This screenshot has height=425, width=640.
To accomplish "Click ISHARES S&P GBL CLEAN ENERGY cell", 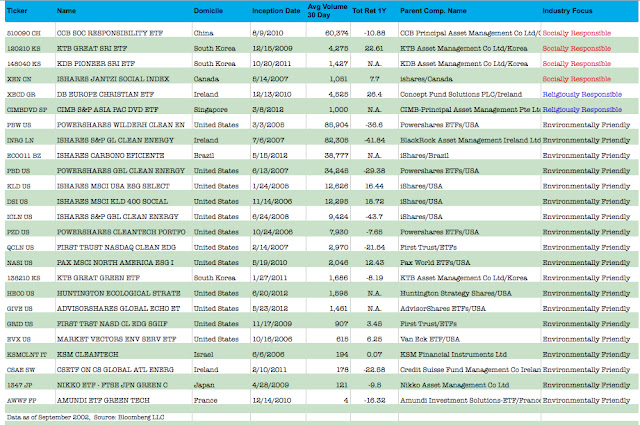I will [x=118, y=217].
